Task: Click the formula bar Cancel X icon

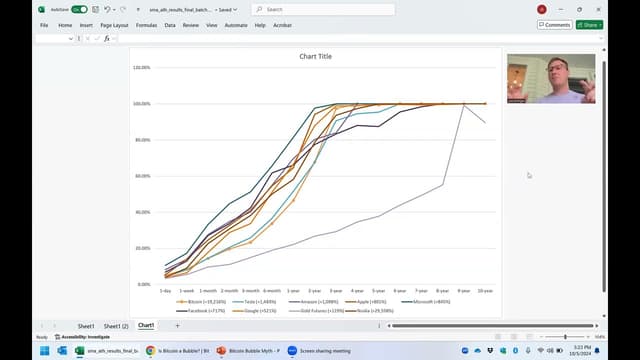Action: pos(88,39)
